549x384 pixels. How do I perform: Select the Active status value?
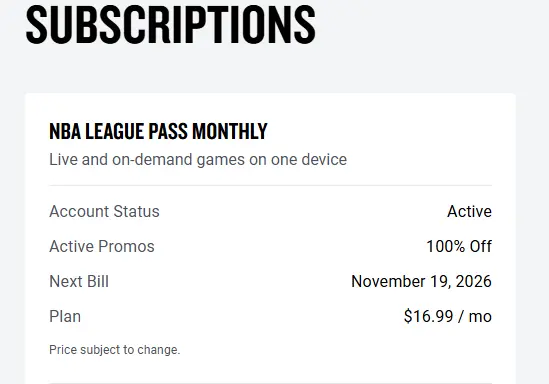[x=470, y=211]
